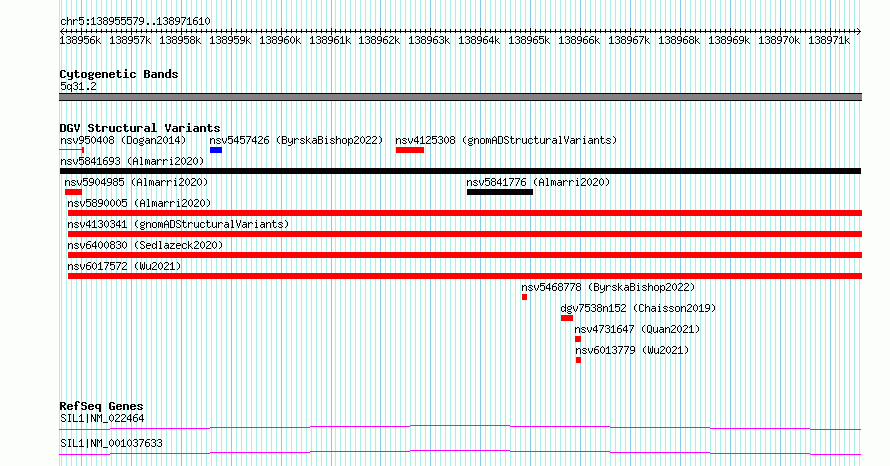Select the black nsv5841776 variant bar

click(x=500, y=192)
